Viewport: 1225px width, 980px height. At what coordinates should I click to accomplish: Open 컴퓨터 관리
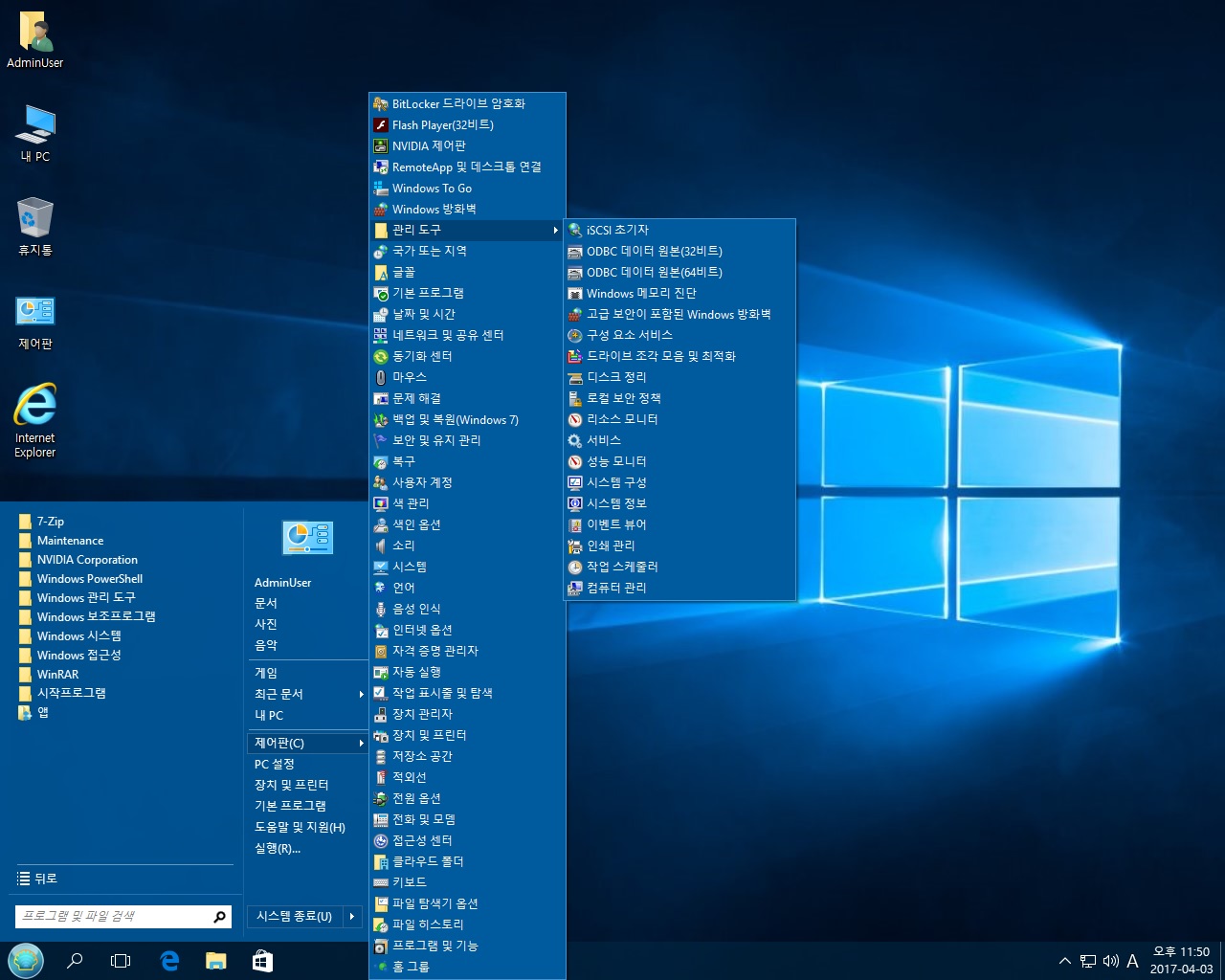pyautogui.click(x=680, y=588)
